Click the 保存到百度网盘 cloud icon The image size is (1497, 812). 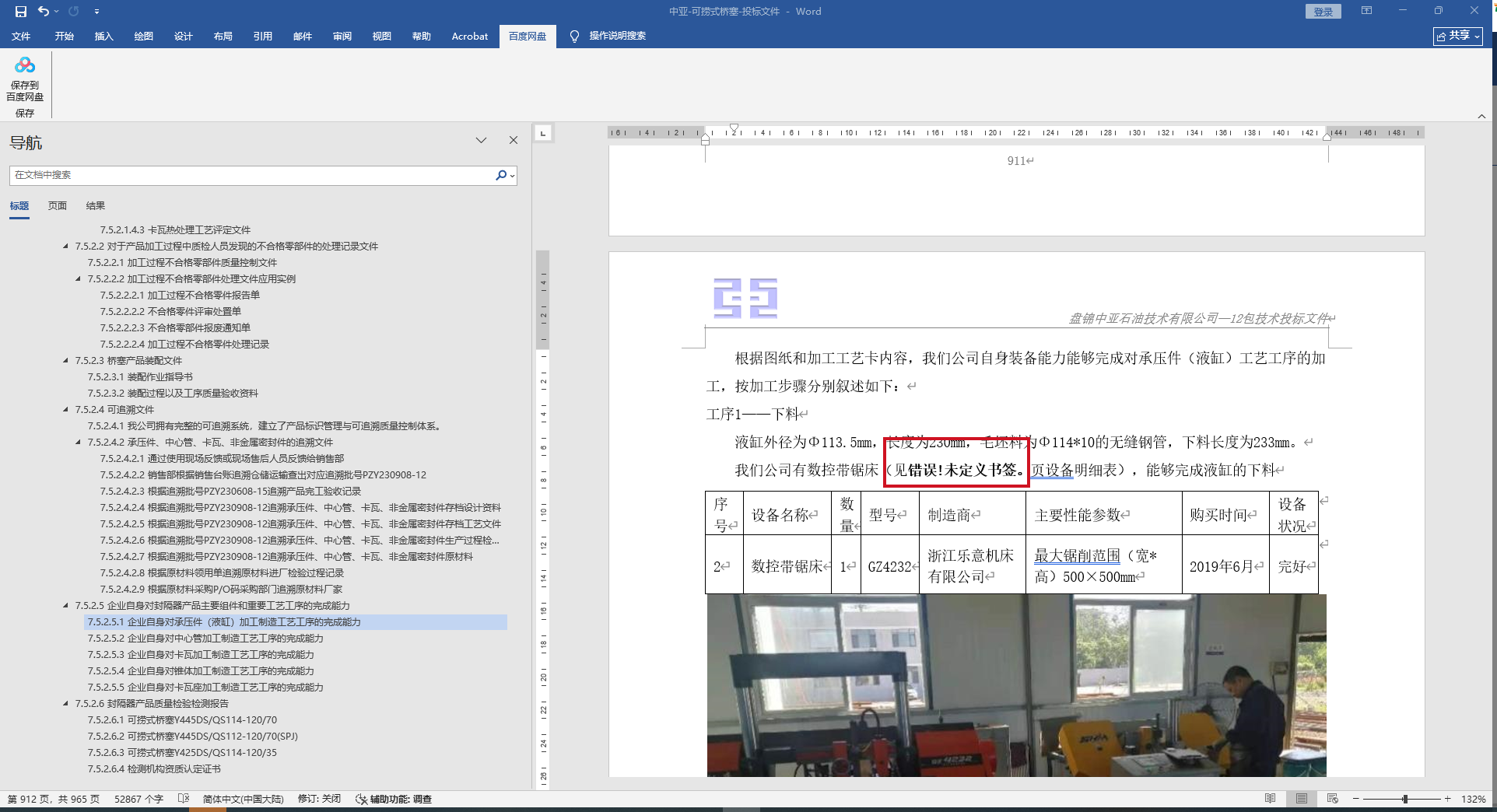pyautogui.click(x=25, y=65)
